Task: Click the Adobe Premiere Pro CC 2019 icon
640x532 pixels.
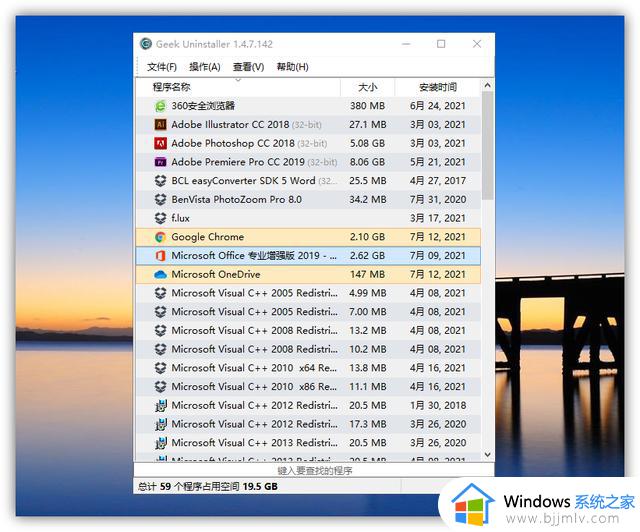Action: (x=160, y=162)
